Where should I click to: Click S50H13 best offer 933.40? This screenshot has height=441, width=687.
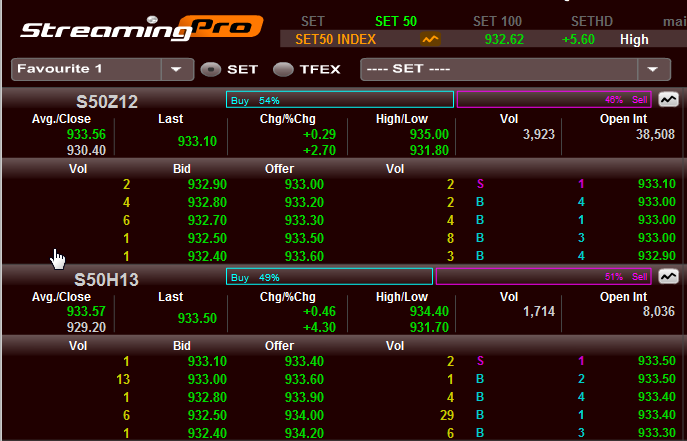coord(304,361)
